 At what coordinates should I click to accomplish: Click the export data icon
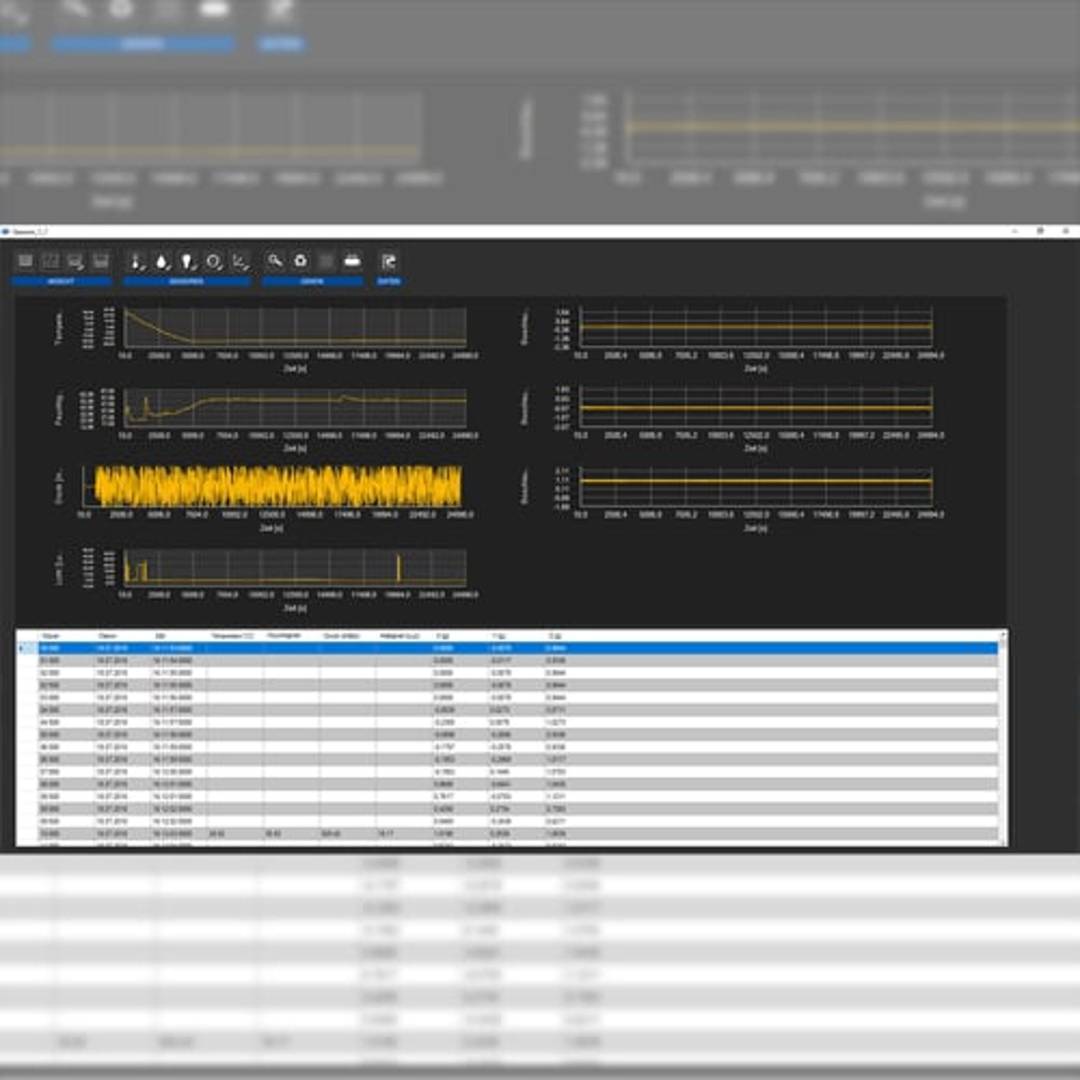pyautogui.click(x=389, y=261)
